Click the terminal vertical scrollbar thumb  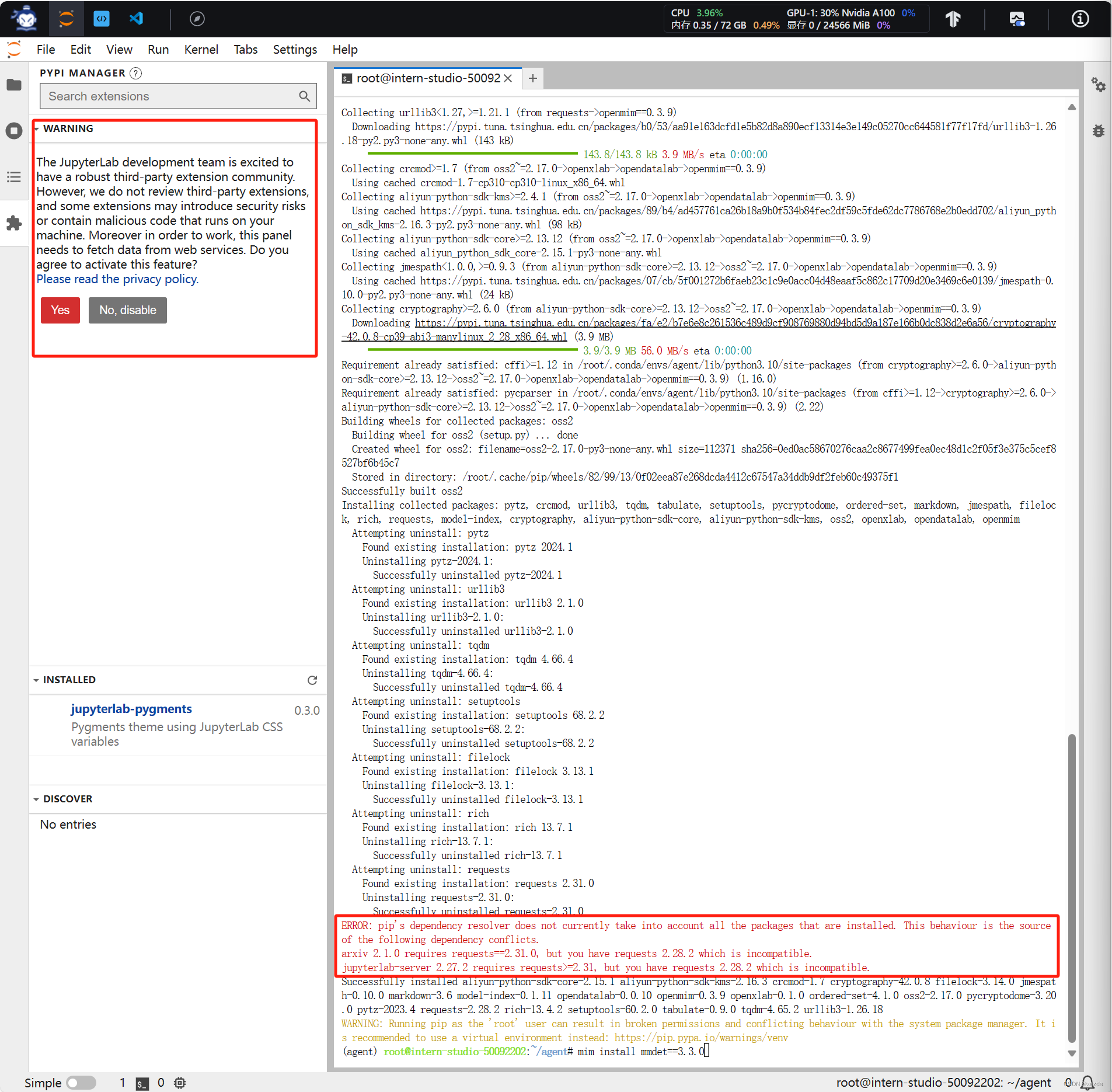coord(1072,888)
